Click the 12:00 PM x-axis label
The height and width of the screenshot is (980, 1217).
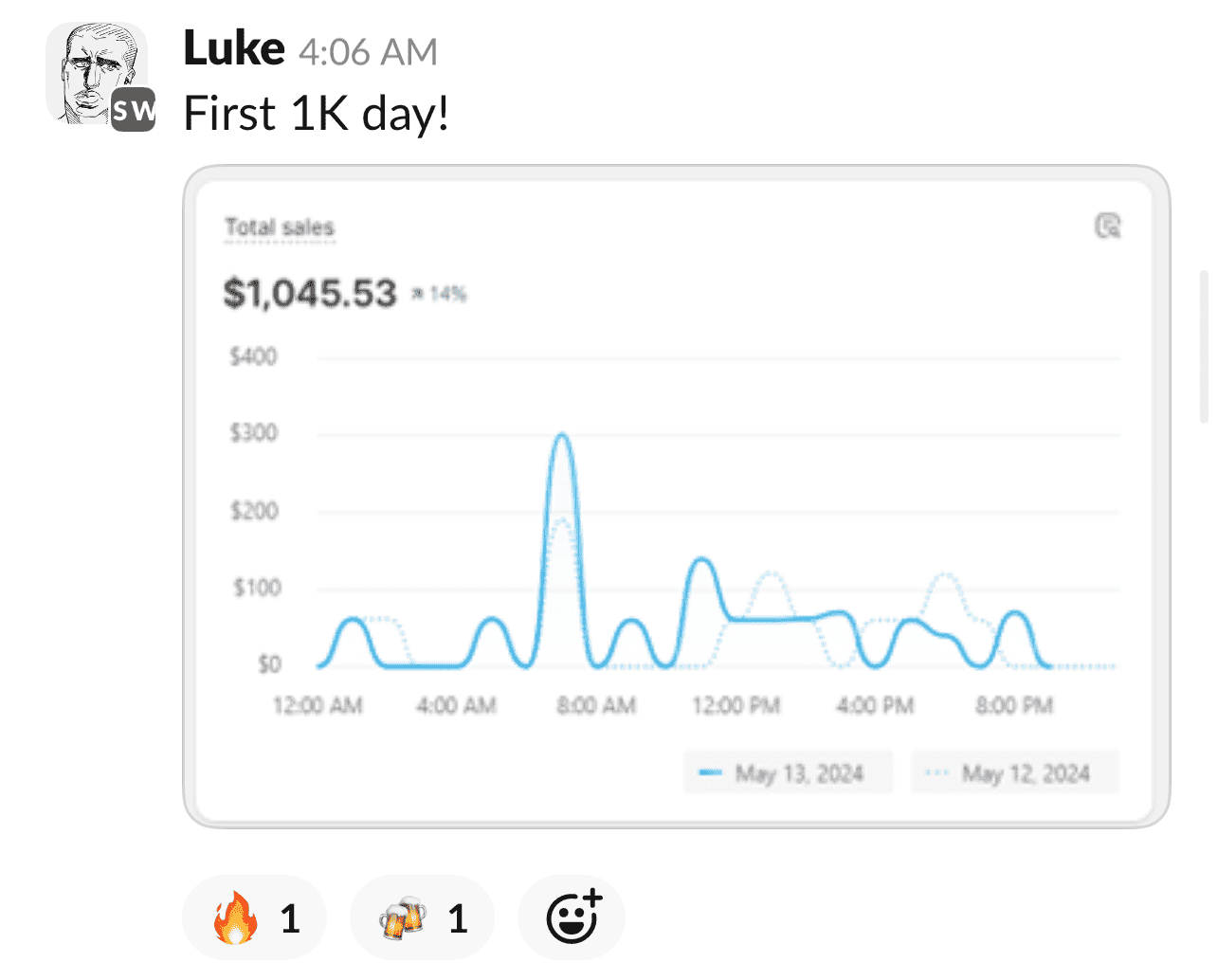click(736, 706)
